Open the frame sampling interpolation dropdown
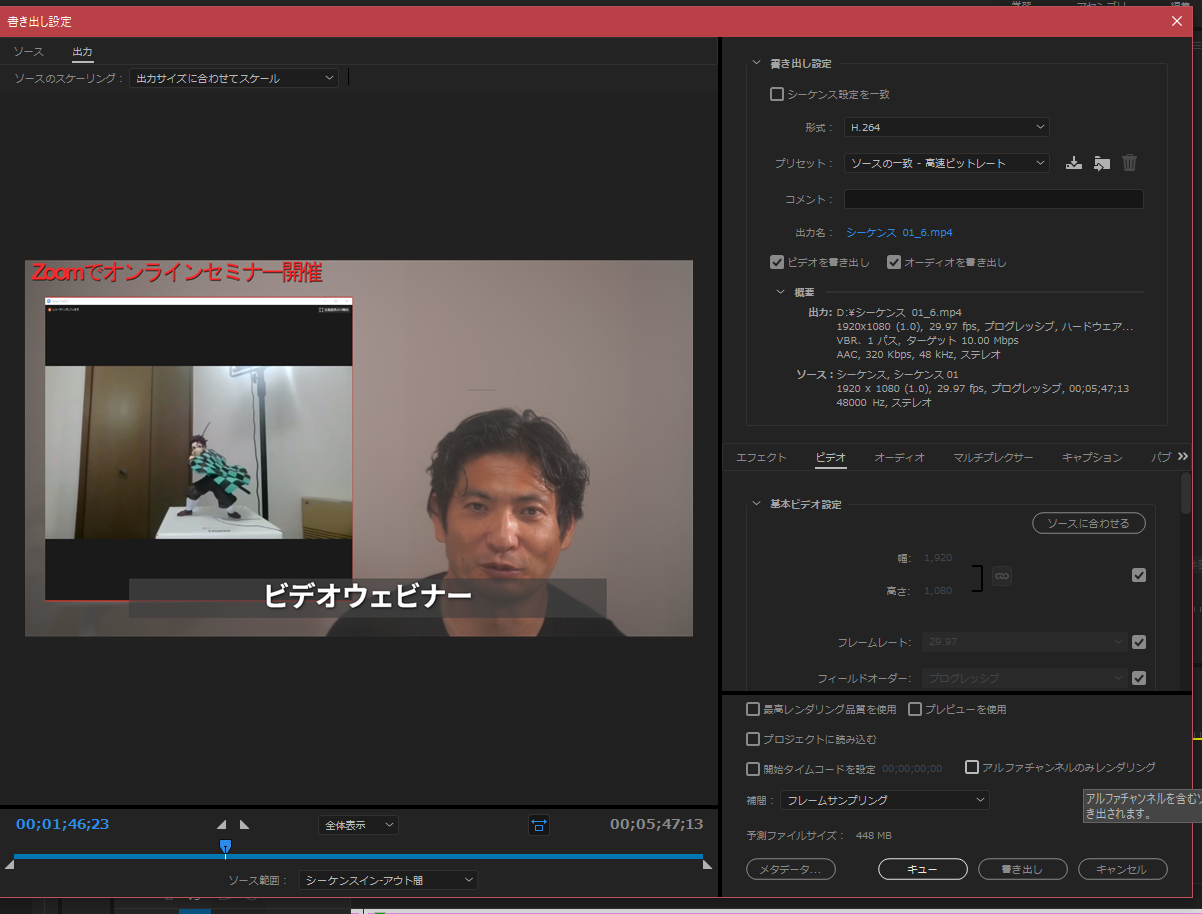Viewport: 1202px width, 914px height. (x=885, y=800)
